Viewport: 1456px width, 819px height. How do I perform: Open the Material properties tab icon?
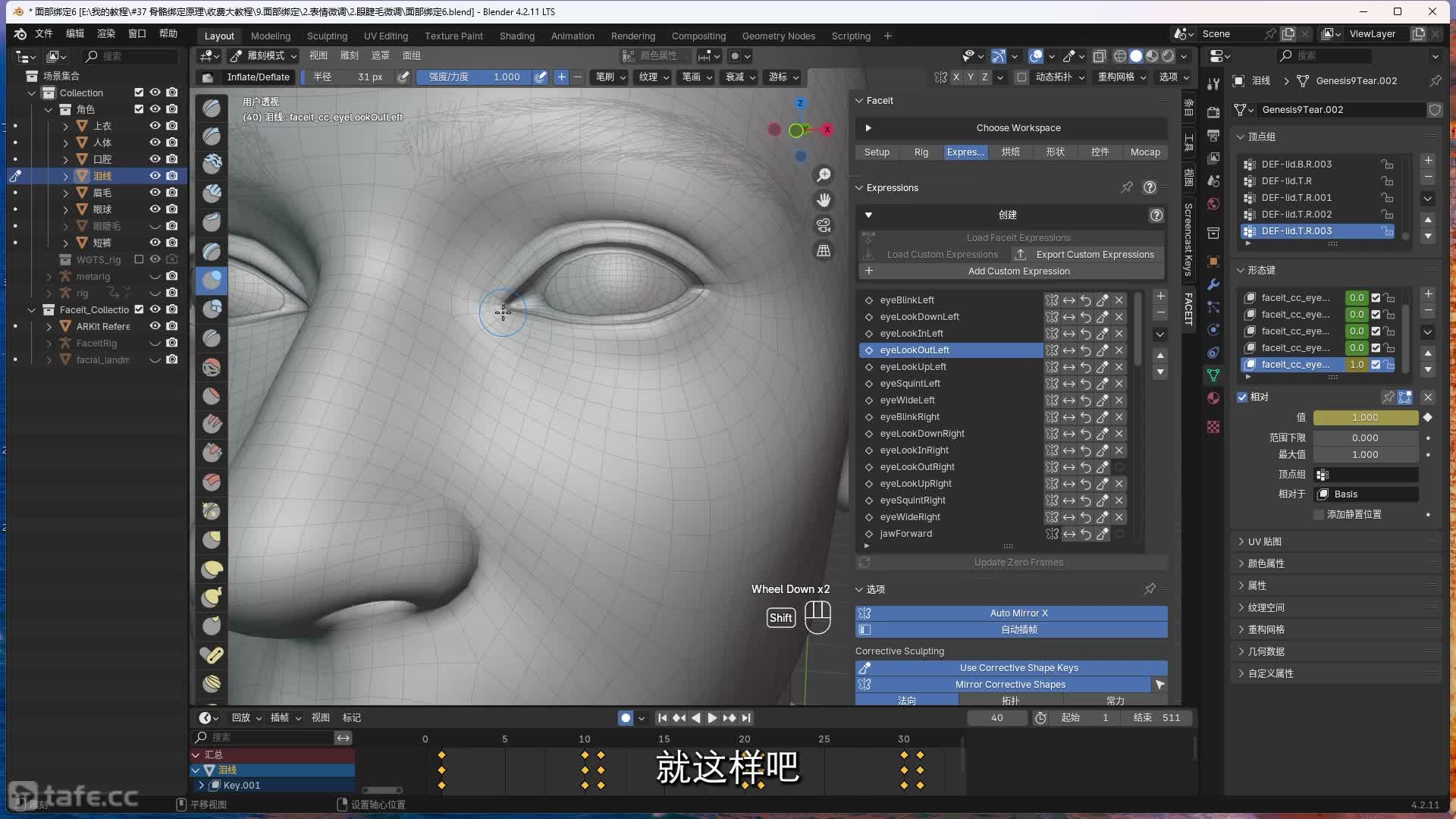(x=1213, y=399)
